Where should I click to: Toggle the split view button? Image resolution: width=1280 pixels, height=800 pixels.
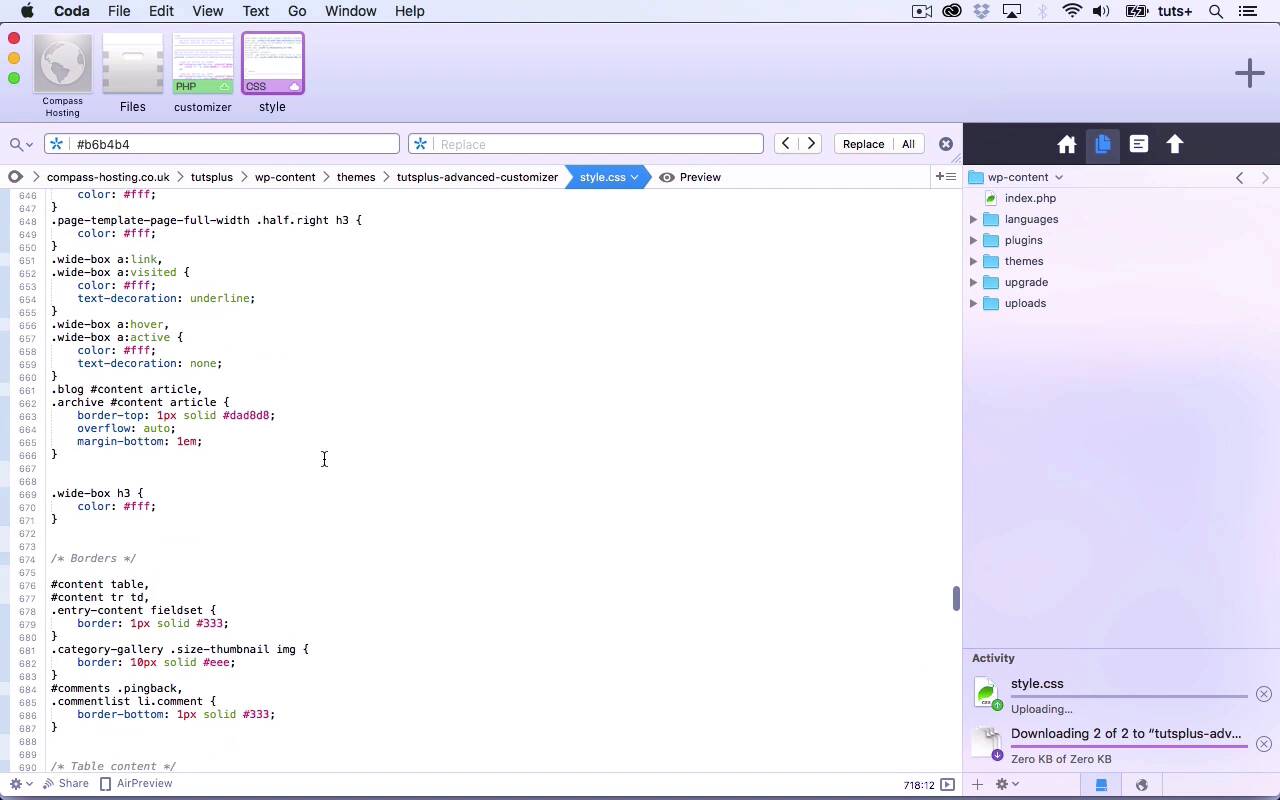944,177
